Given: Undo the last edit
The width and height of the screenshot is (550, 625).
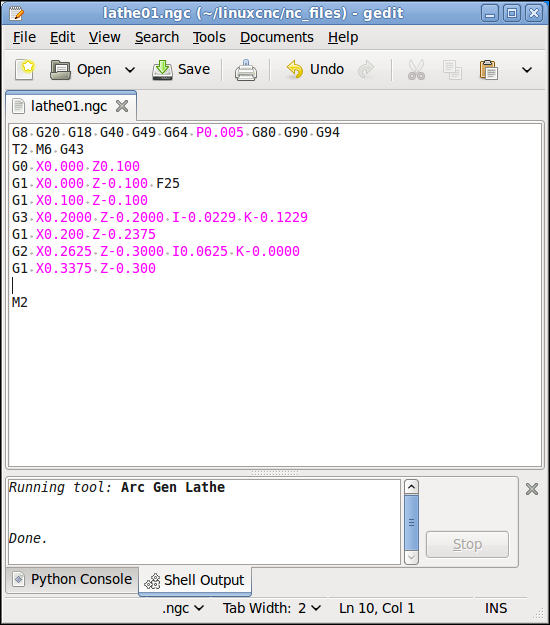Looking at the screenshot, I should tap(315, 70).
